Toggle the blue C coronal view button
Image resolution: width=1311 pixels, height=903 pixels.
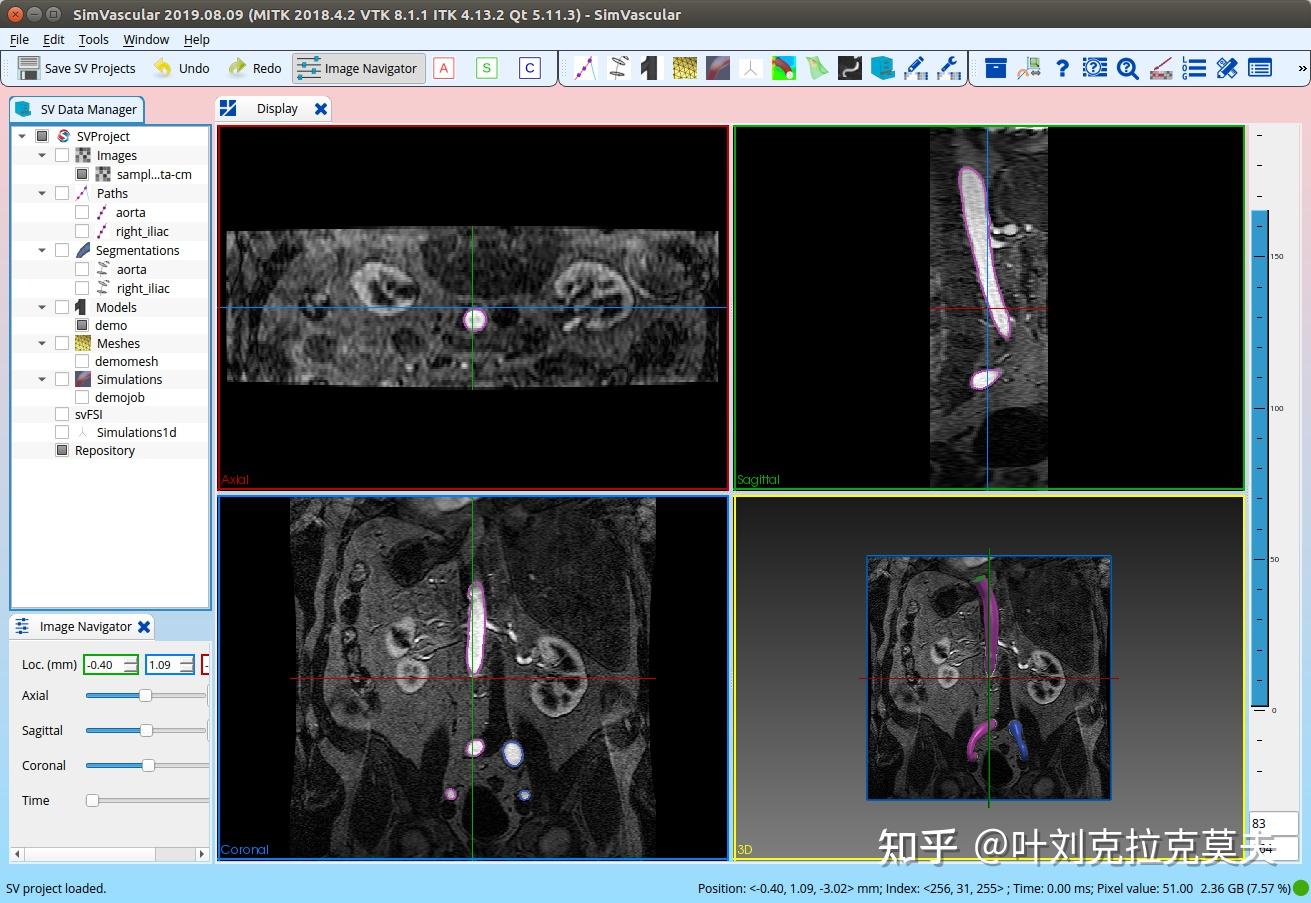coord(530,68)
